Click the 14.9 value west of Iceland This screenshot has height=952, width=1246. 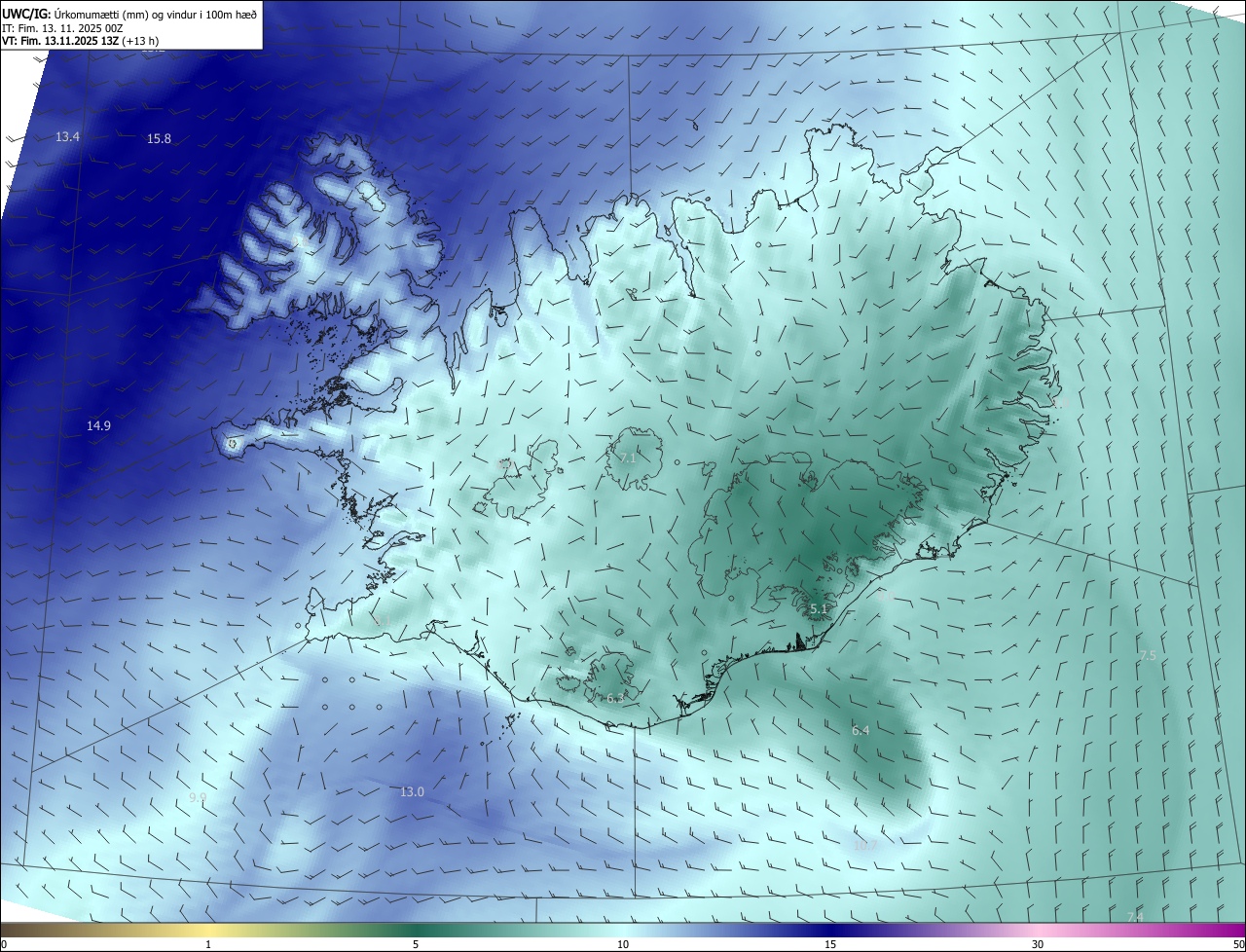pyautogui.click(x=98, y=426)
